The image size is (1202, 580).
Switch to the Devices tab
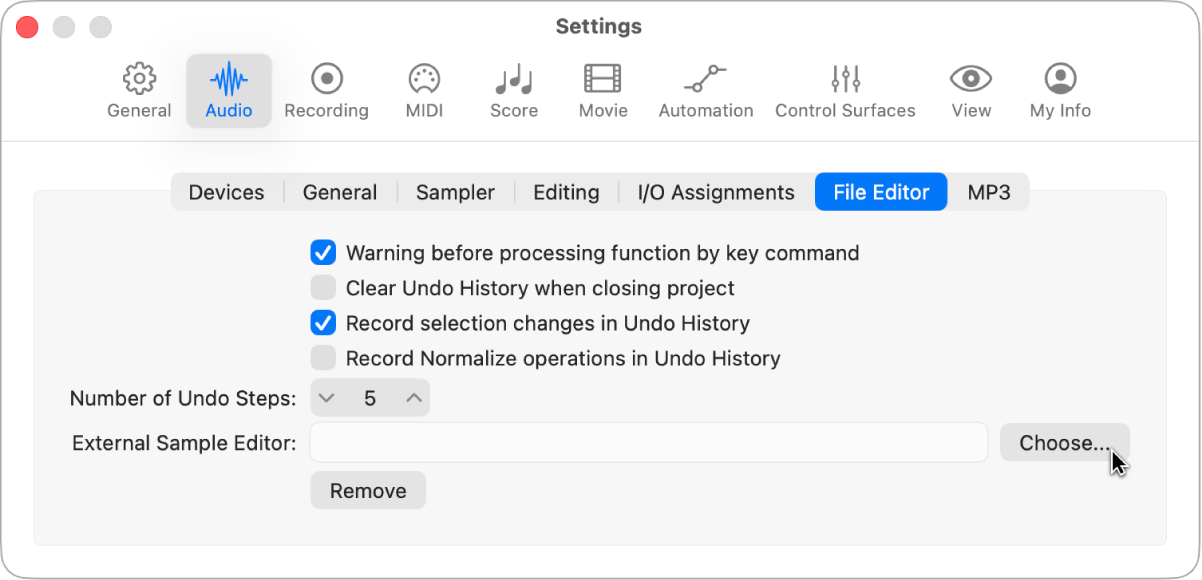pos(226,192)
